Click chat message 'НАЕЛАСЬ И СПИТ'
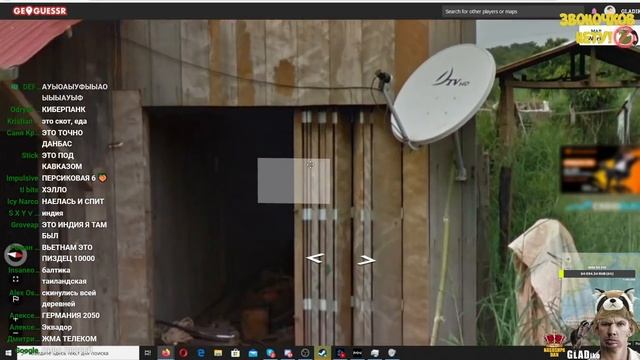This screenshot has height=360, width=640. [x=73, y=201]
